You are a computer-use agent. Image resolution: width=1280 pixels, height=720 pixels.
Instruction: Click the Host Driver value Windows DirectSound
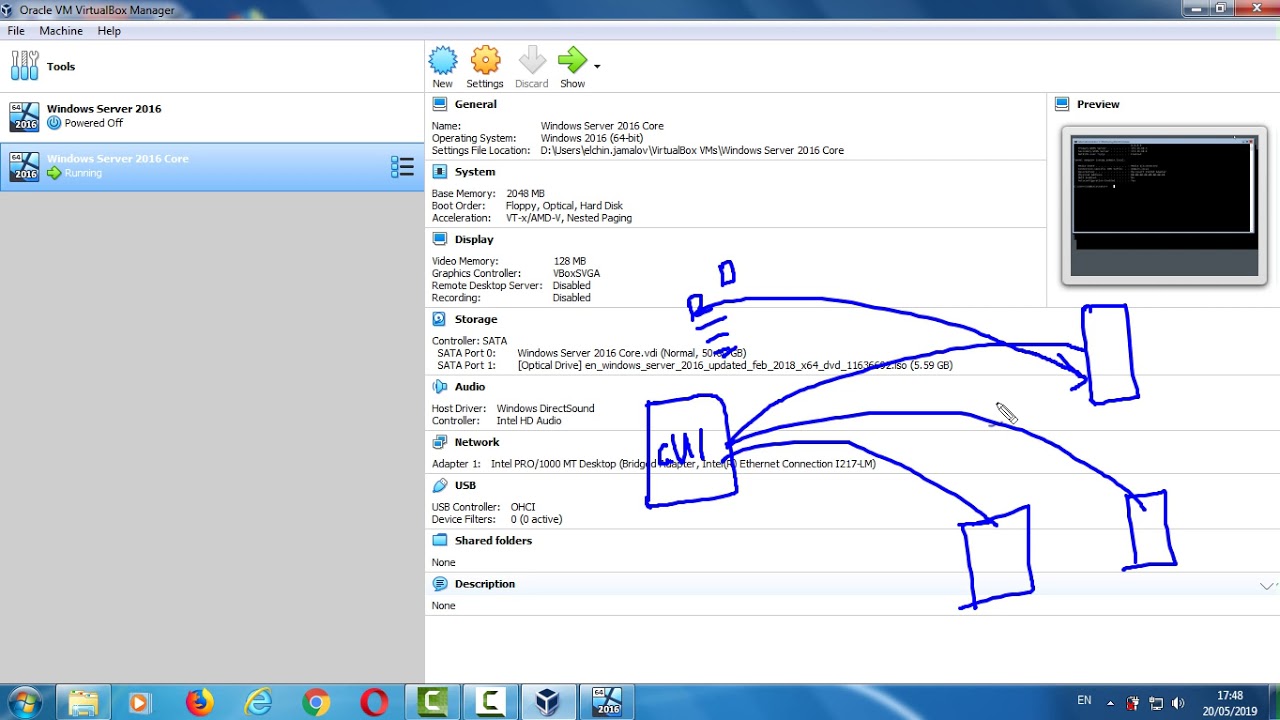point(545,408)
